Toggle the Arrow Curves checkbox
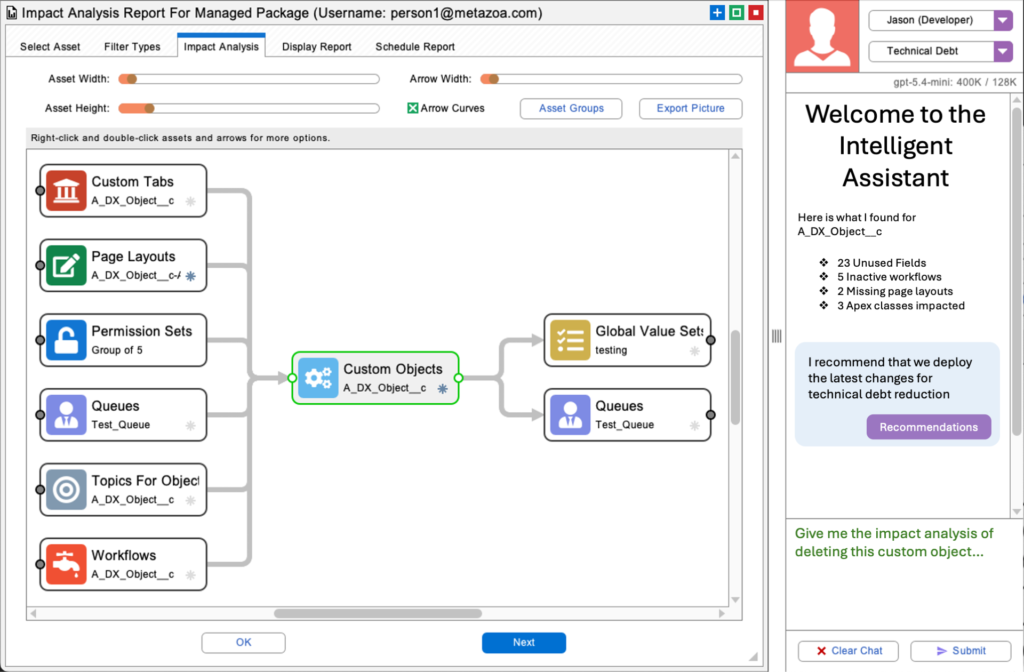Image resolution: width=1024 pixels, height=672 pixels. (412, 108)
